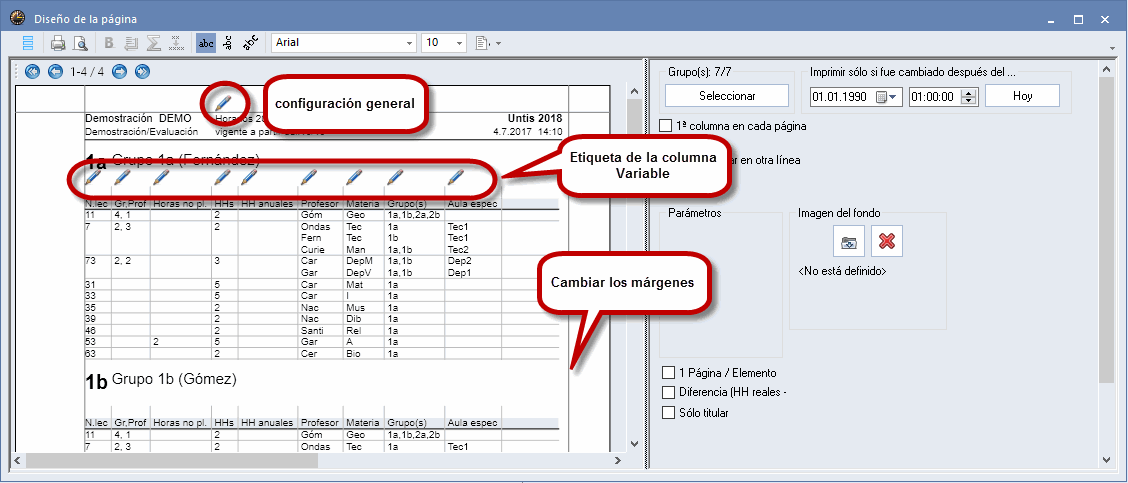Click the 'Santi' professor cell
This screenshot has height=483, width=1128.
(x=313, y=330)
